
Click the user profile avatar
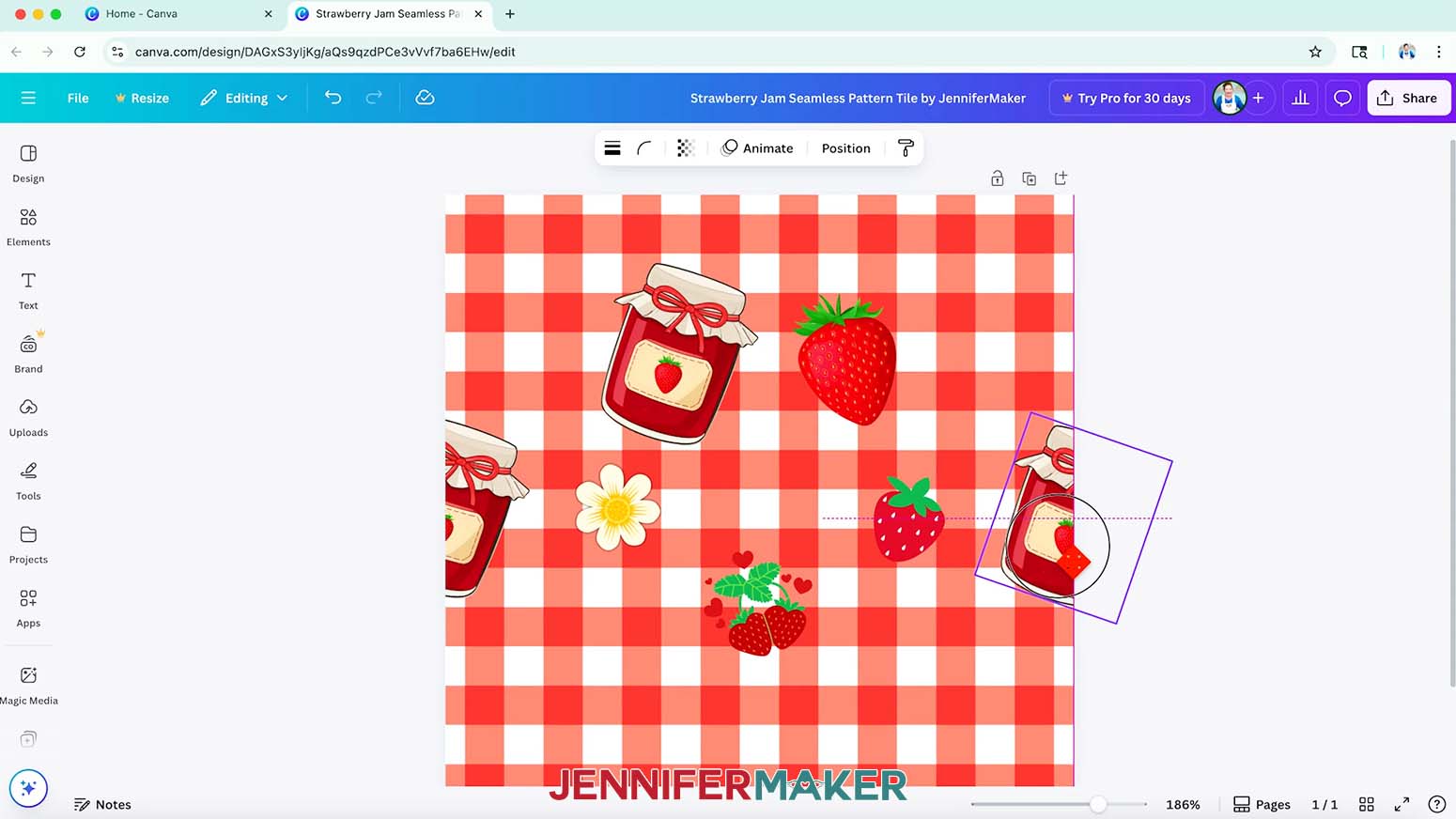pyautogui.click(x=1230, y=98)
